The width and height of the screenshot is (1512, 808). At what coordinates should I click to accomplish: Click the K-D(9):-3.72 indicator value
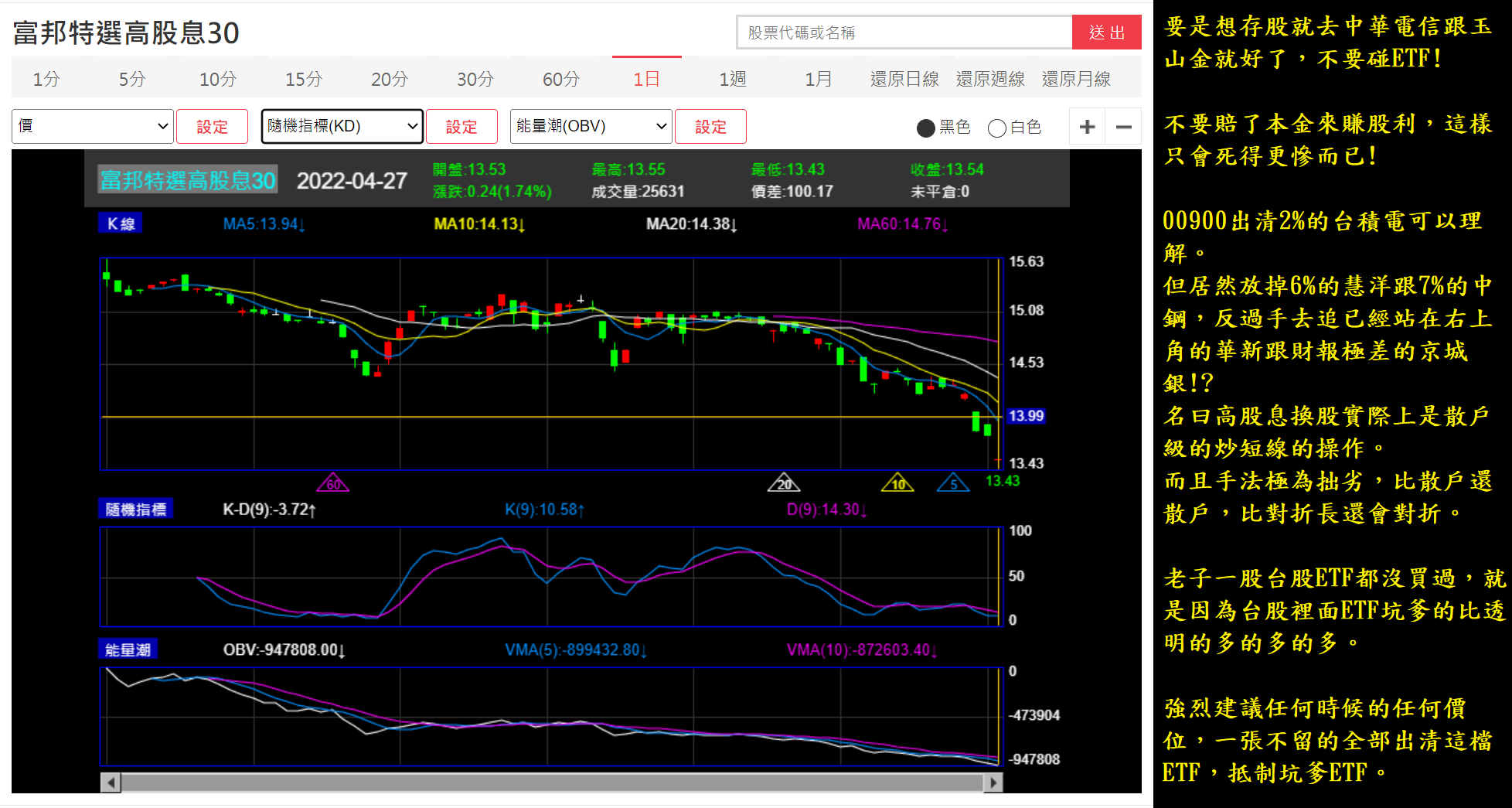(x=269, y=510)
